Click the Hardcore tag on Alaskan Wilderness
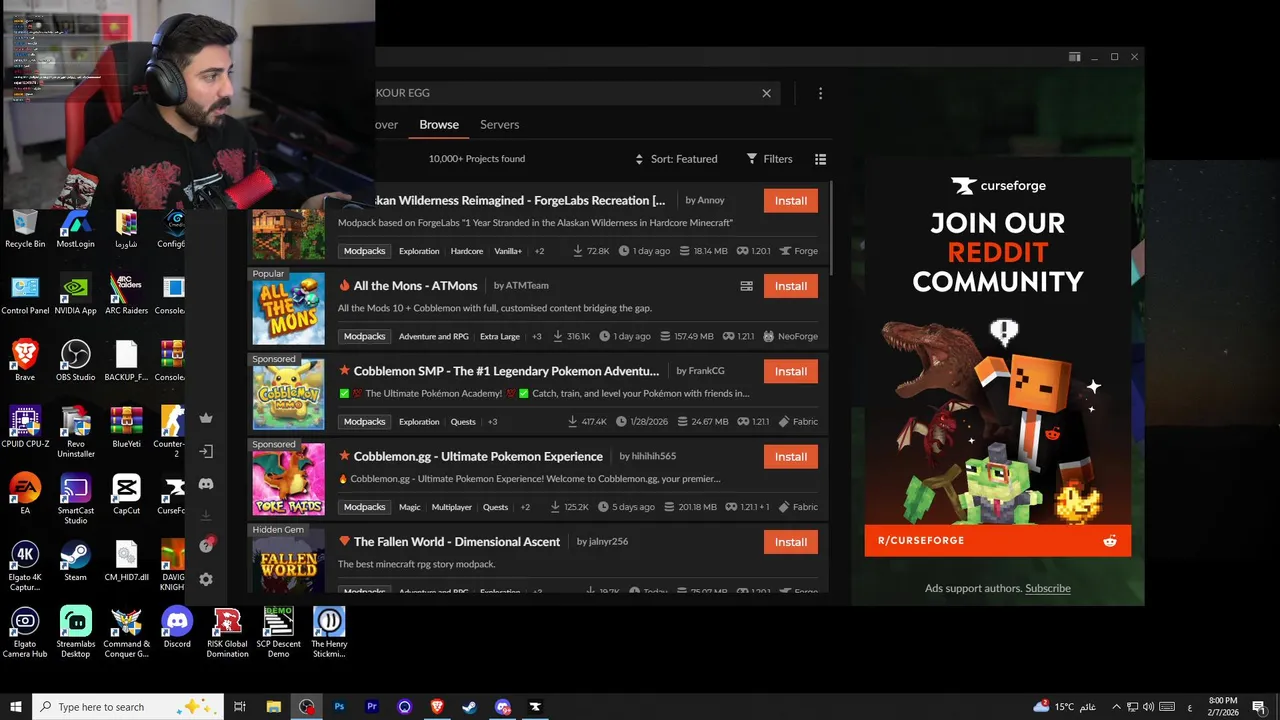 467,251
